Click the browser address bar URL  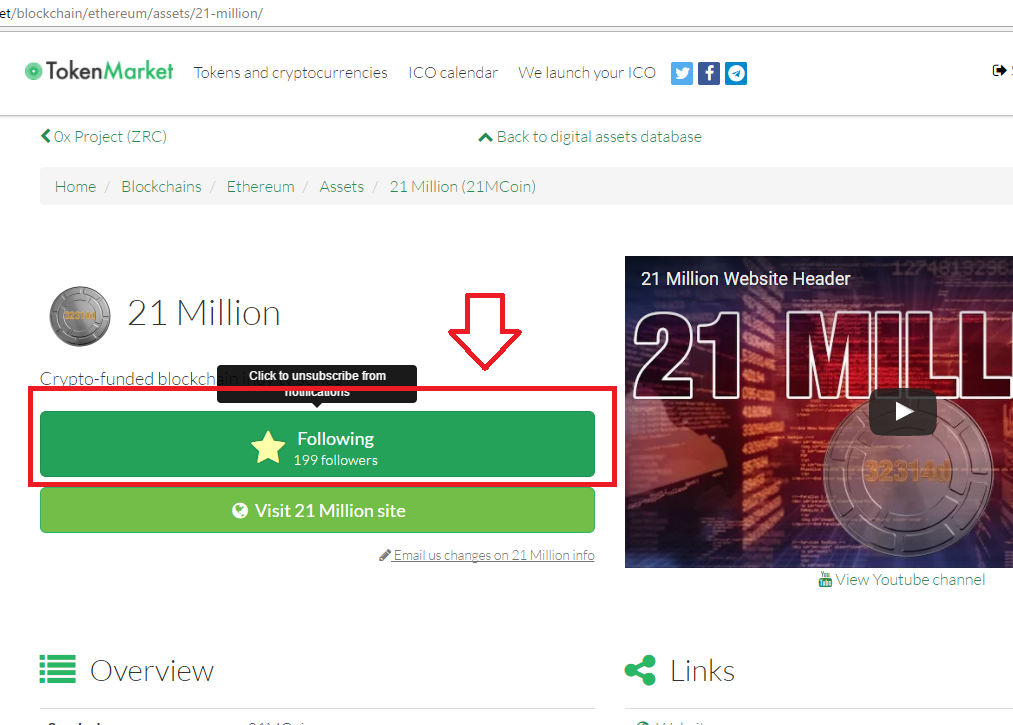(x=131, y=13)
